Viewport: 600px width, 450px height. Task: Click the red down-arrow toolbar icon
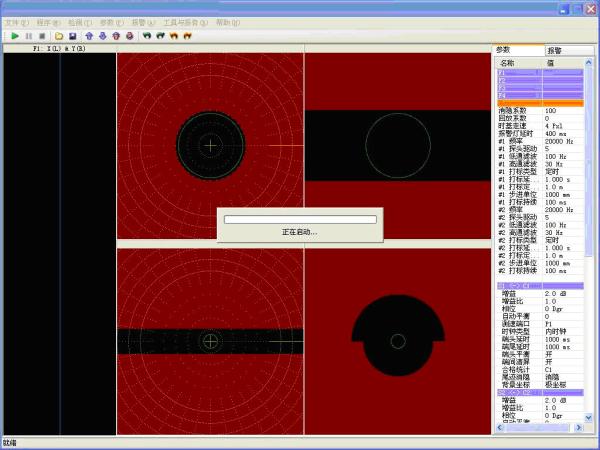pyautogui.click(x=130, y=36)
